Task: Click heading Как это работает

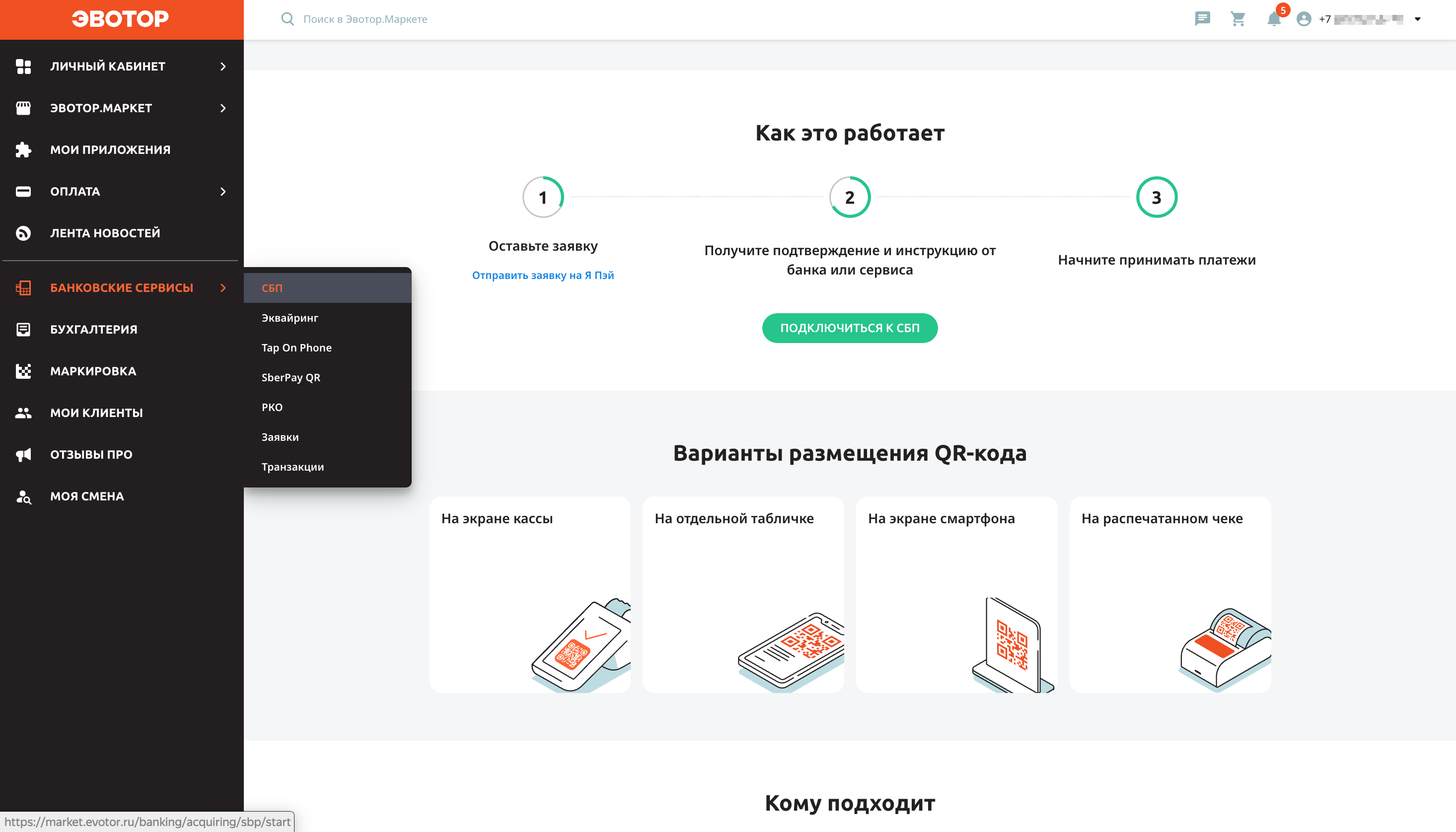Action: tap(850, 133)
